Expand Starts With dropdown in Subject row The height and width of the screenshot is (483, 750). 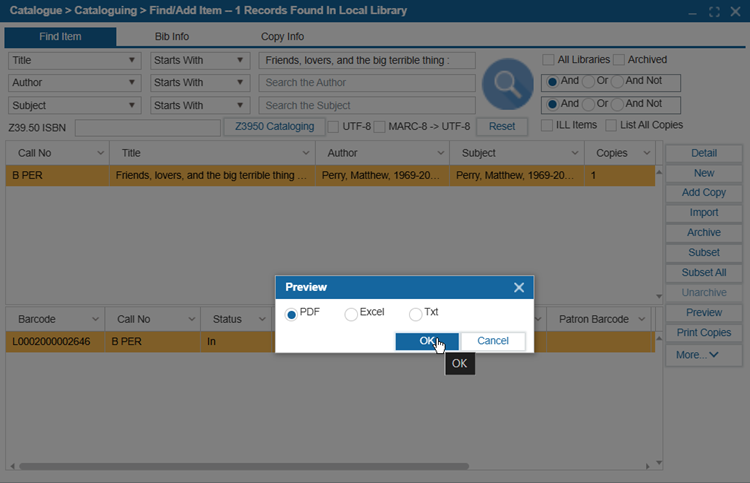200,105
